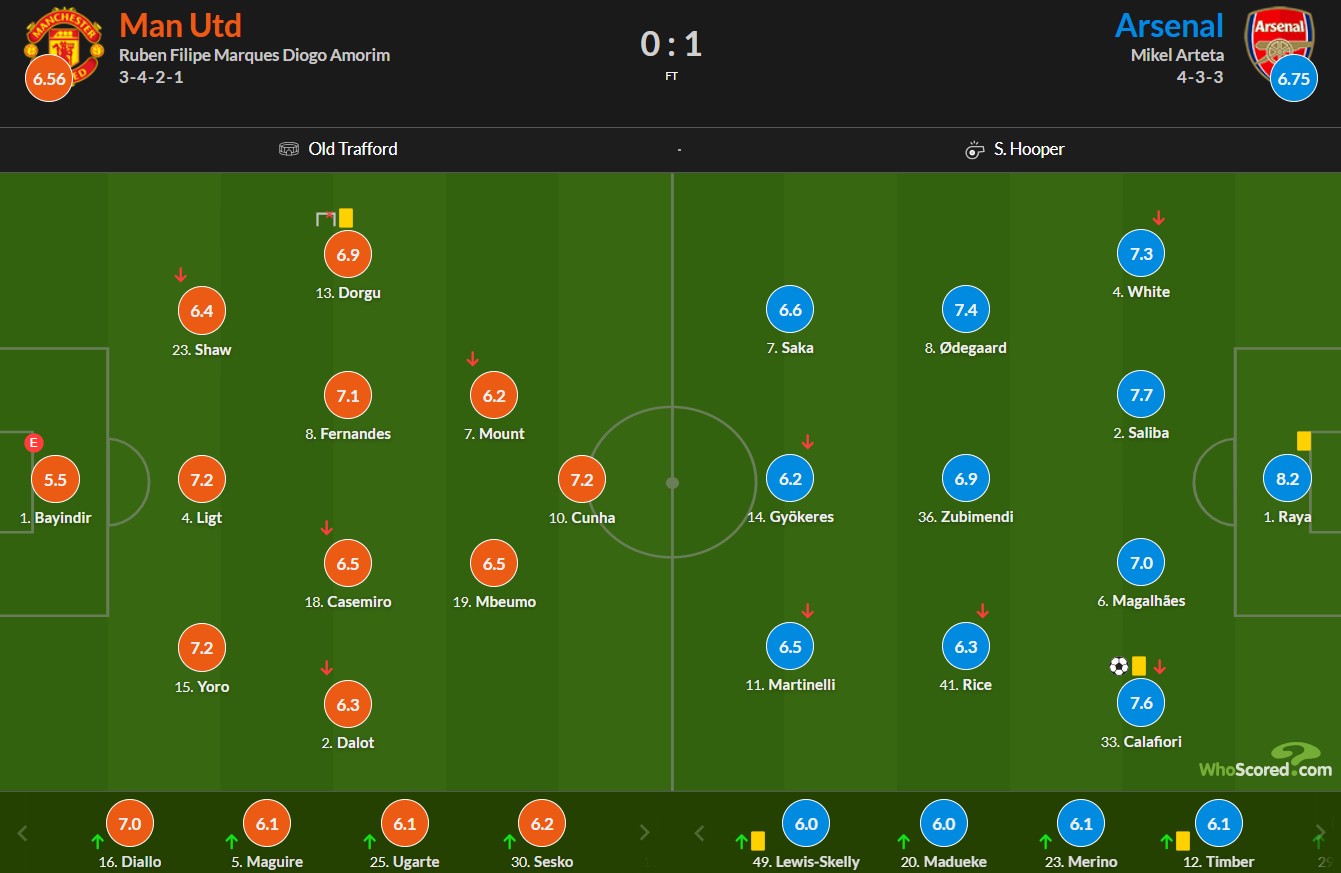Show more Man Utd substitutes with right chevron
1341x873 pixels.
(x=645, y=832)
